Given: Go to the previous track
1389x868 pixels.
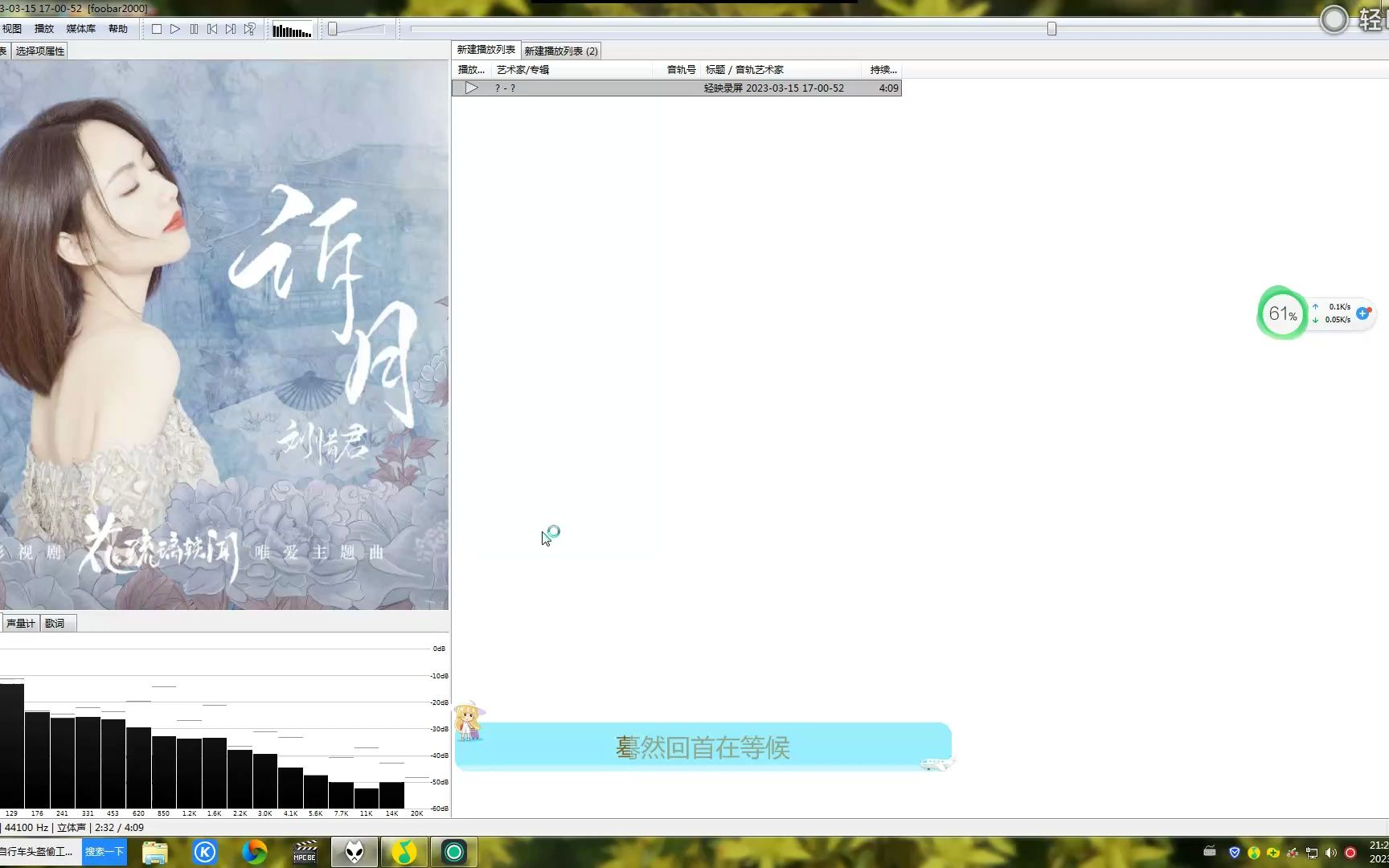Looking at the screenshot, I should click(212, 29).
